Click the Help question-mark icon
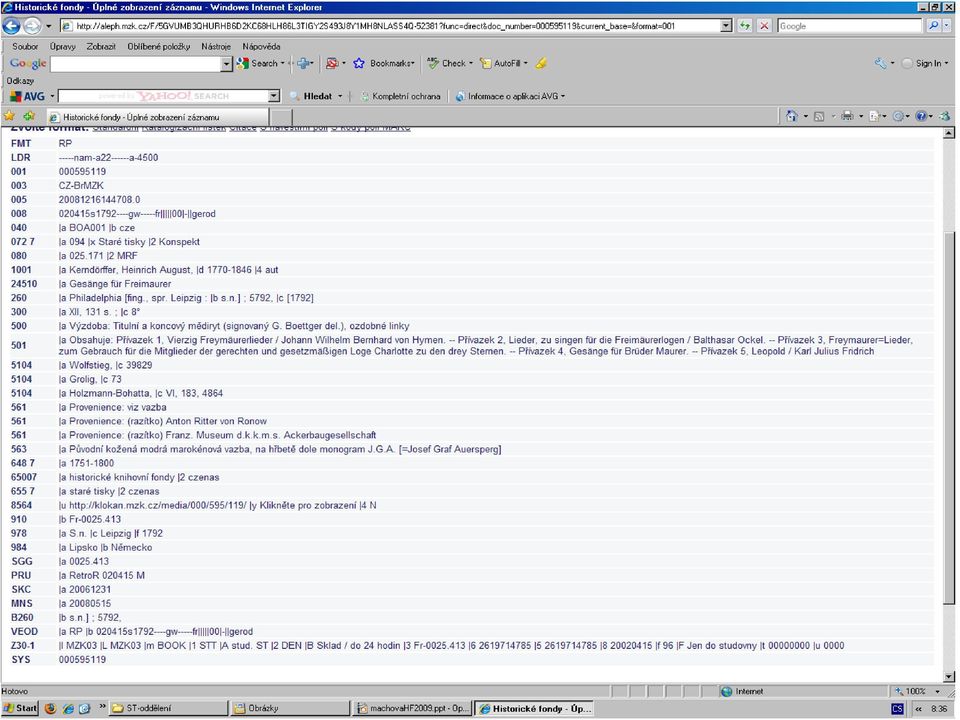The image size is (960, 720). click(921, 116)
